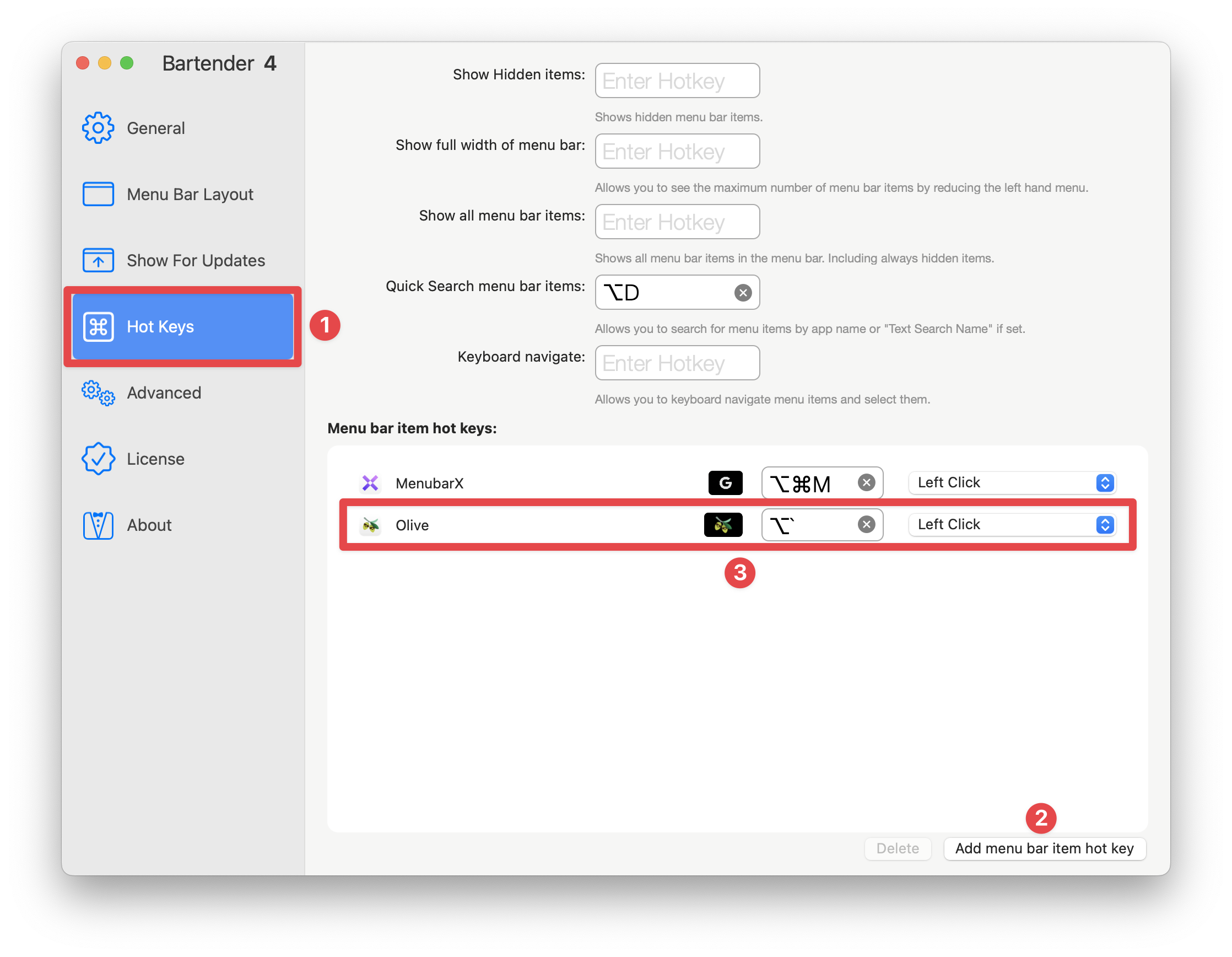
Task: Clear the Quick Search hotkey with X button
Action: click(742, 293)
